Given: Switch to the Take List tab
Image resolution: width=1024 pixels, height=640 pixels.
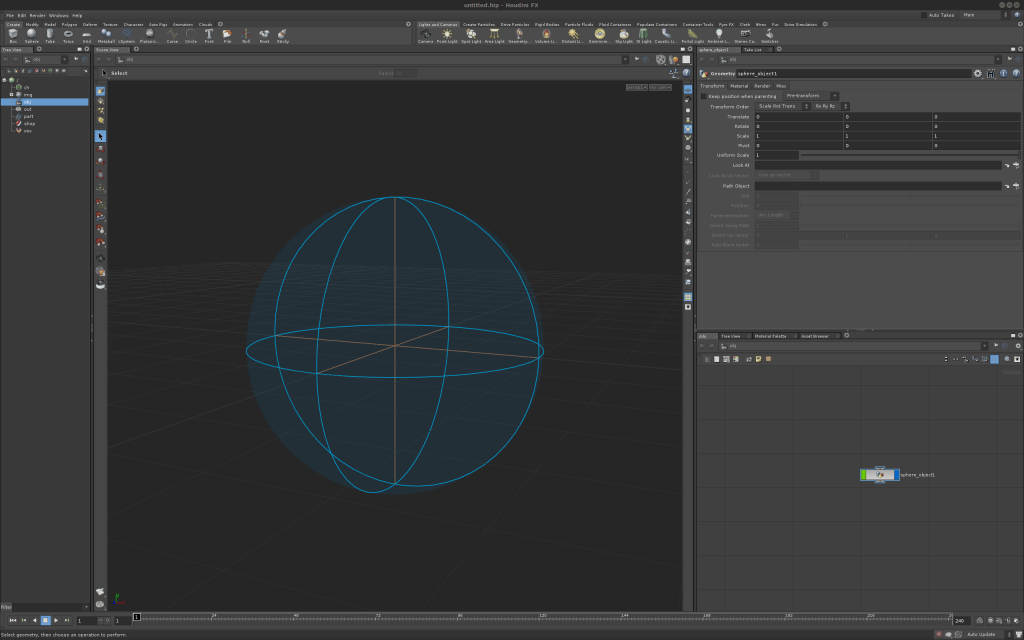Looking at the screenshot, I should 752,49.
